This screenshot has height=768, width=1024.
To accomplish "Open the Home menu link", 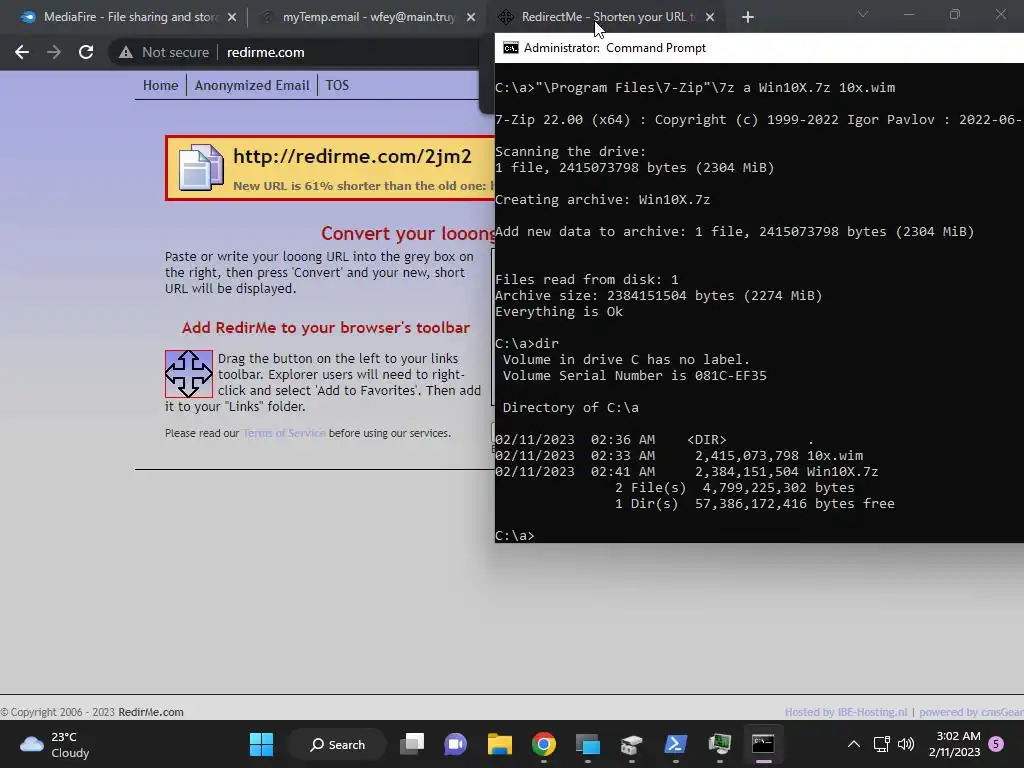I will (x=161, y=86).
